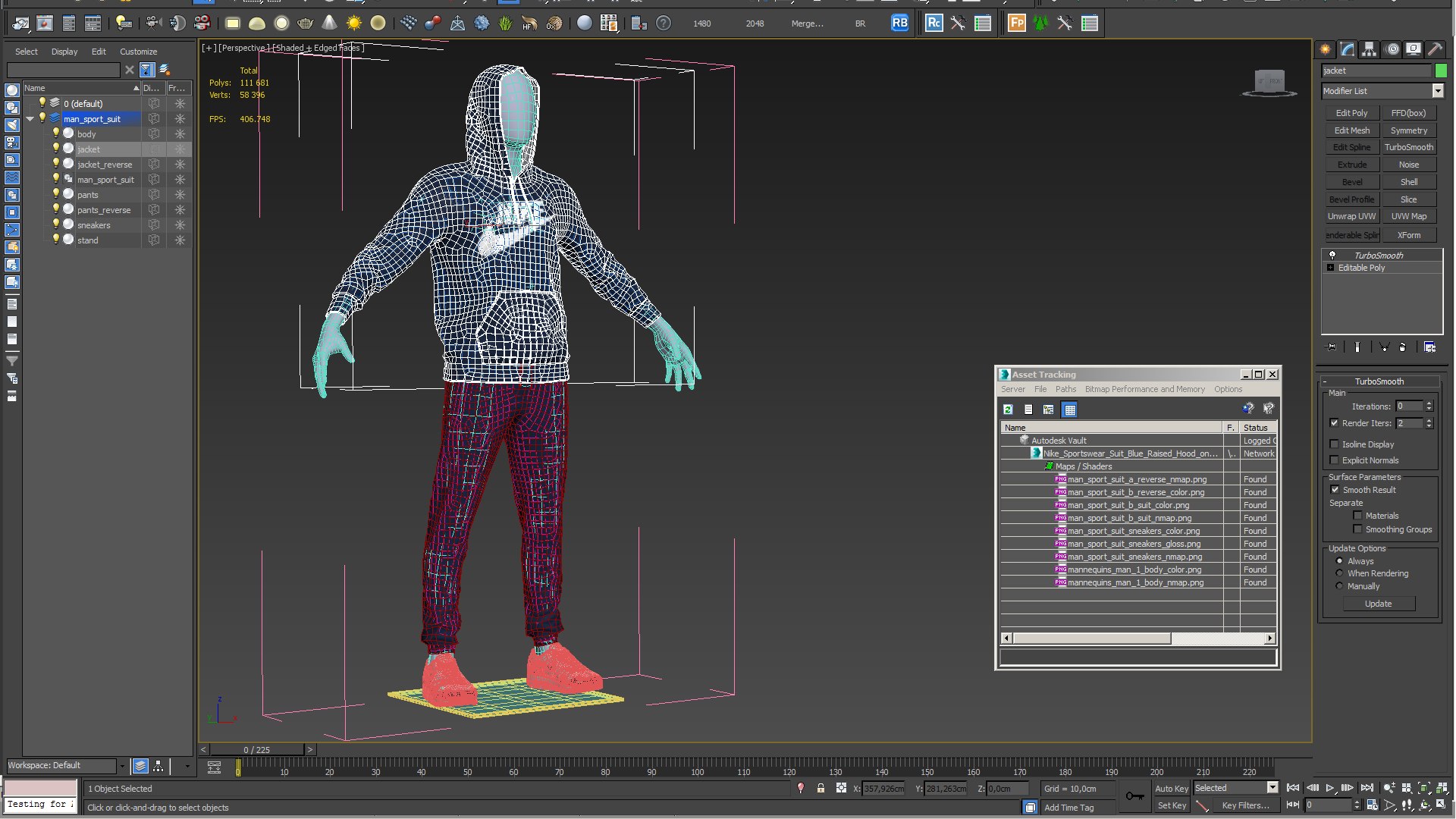Open the HF hair tool icon

tap(530, 24)
